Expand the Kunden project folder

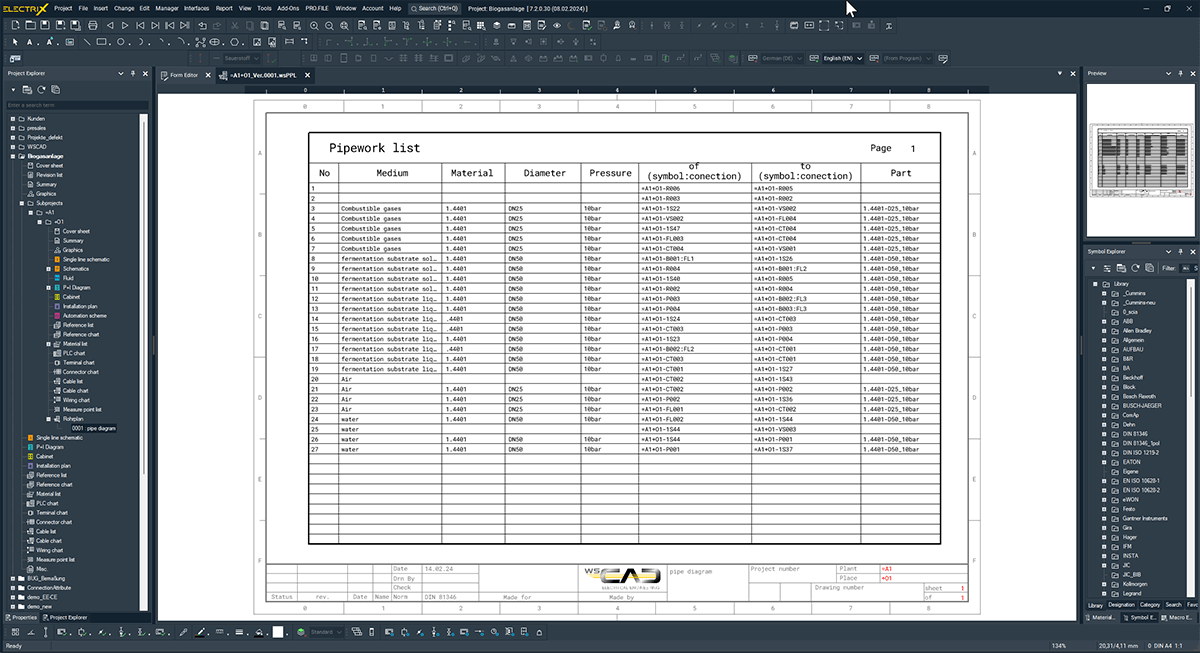tap(13, 118)
